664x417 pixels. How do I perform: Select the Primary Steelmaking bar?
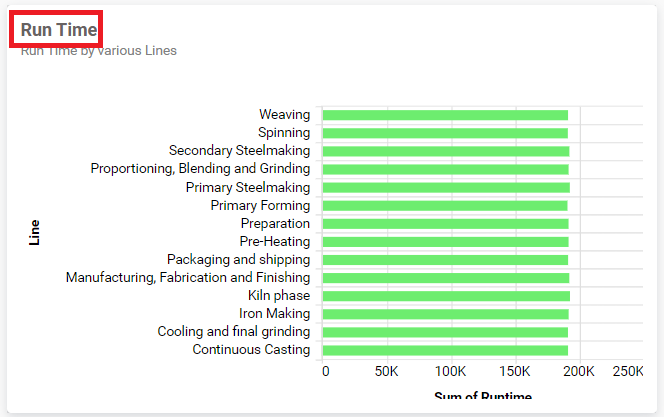click(445, 187)
